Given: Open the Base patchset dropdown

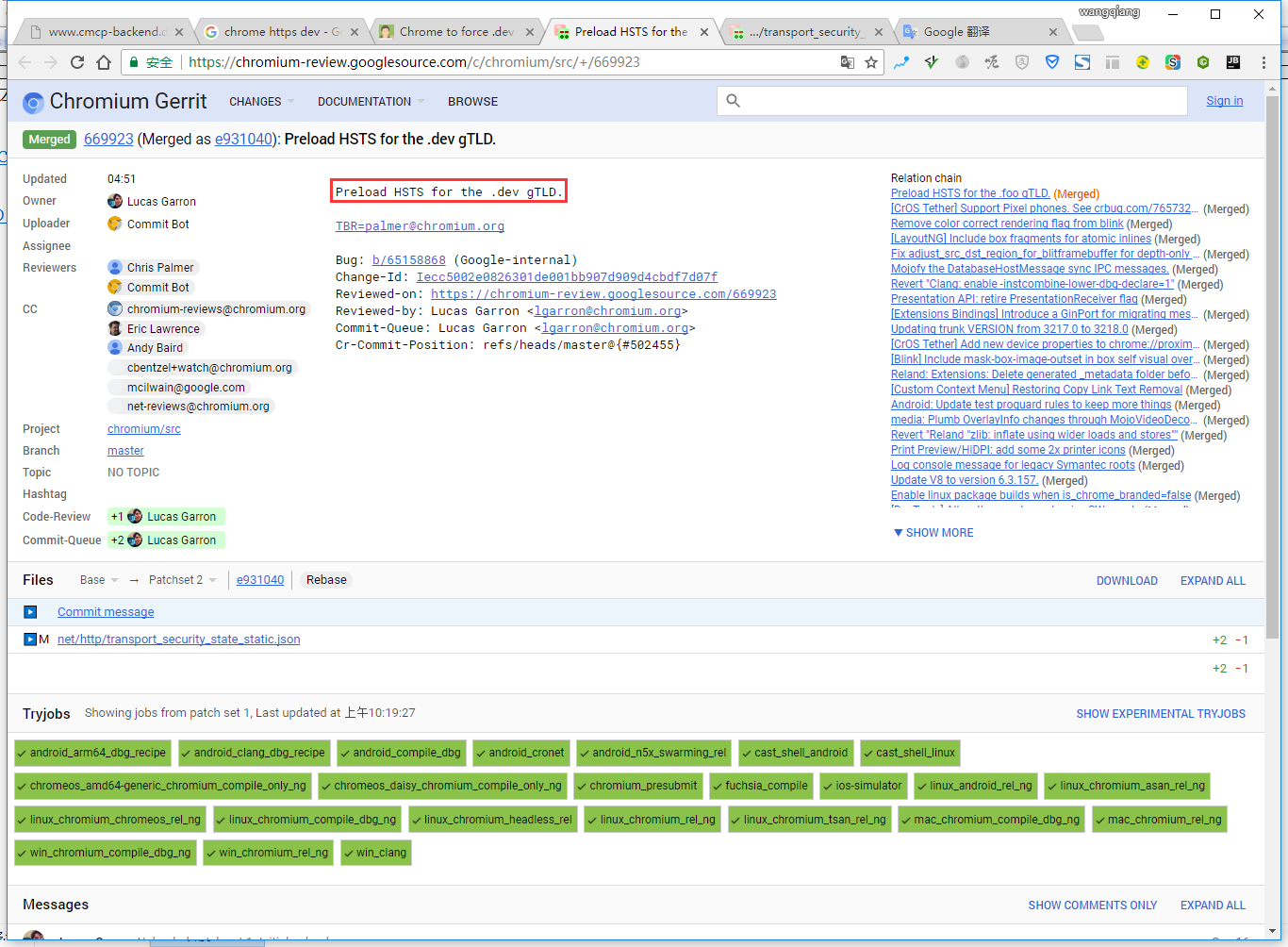Looking at the screenshot, I should 99,580.
